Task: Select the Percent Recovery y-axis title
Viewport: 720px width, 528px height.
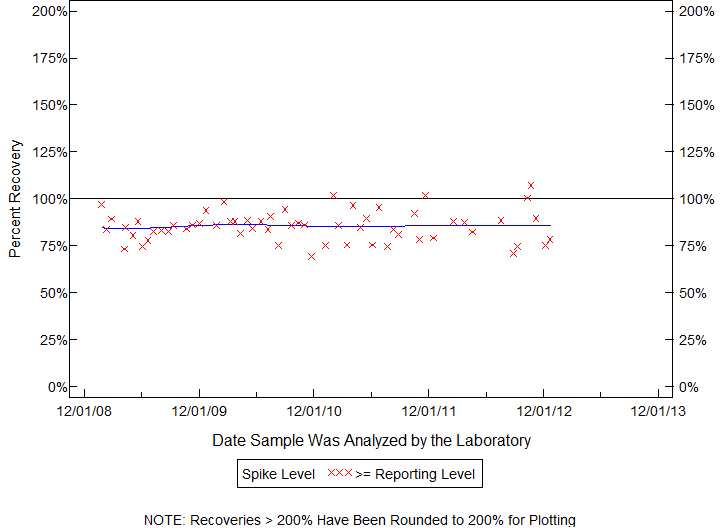Action: 15,198
